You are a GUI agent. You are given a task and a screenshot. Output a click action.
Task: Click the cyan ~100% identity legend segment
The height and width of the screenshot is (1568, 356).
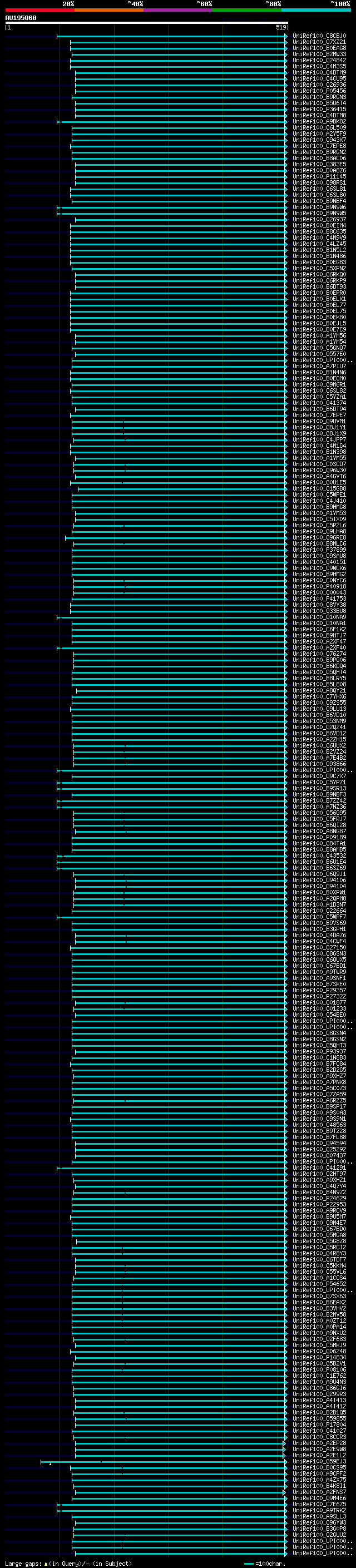[x=317, y=11]
